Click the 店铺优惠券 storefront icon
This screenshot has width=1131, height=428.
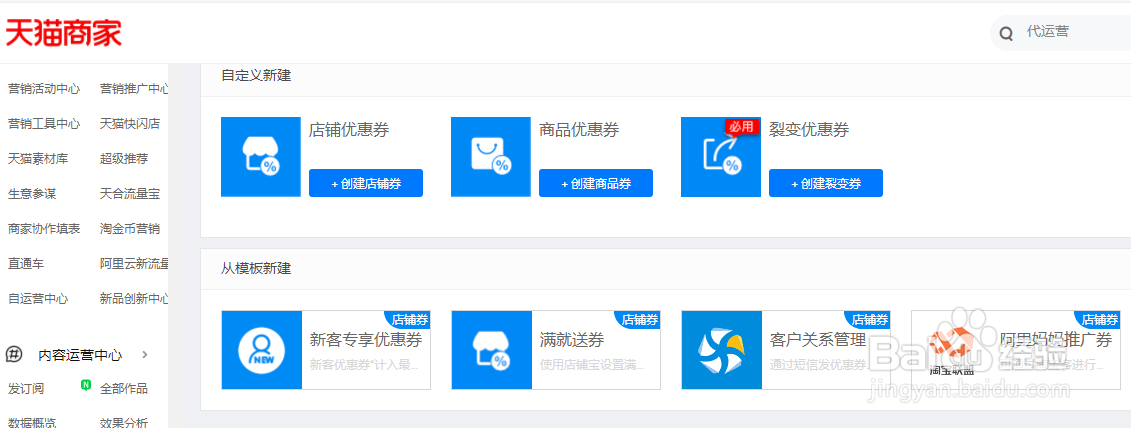coord(260,157)
